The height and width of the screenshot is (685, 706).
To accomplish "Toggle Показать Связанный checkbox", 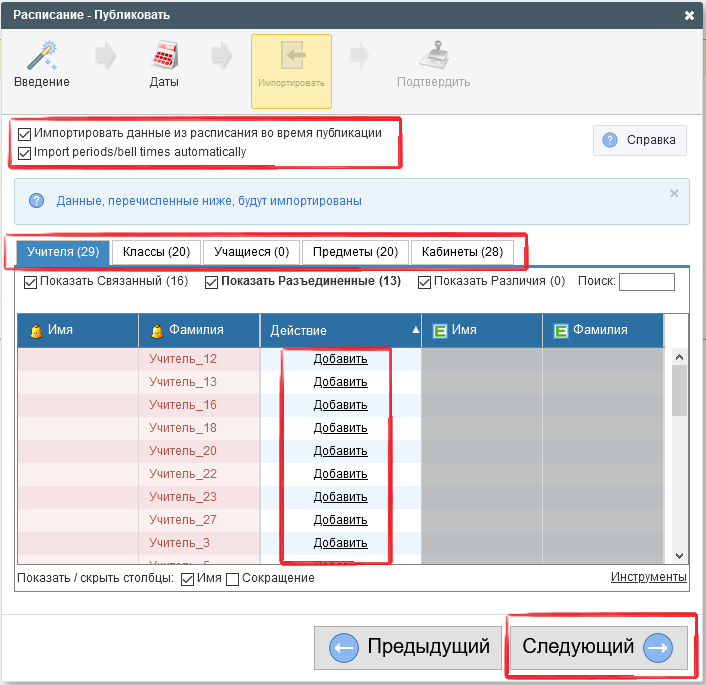I will 31,282.
